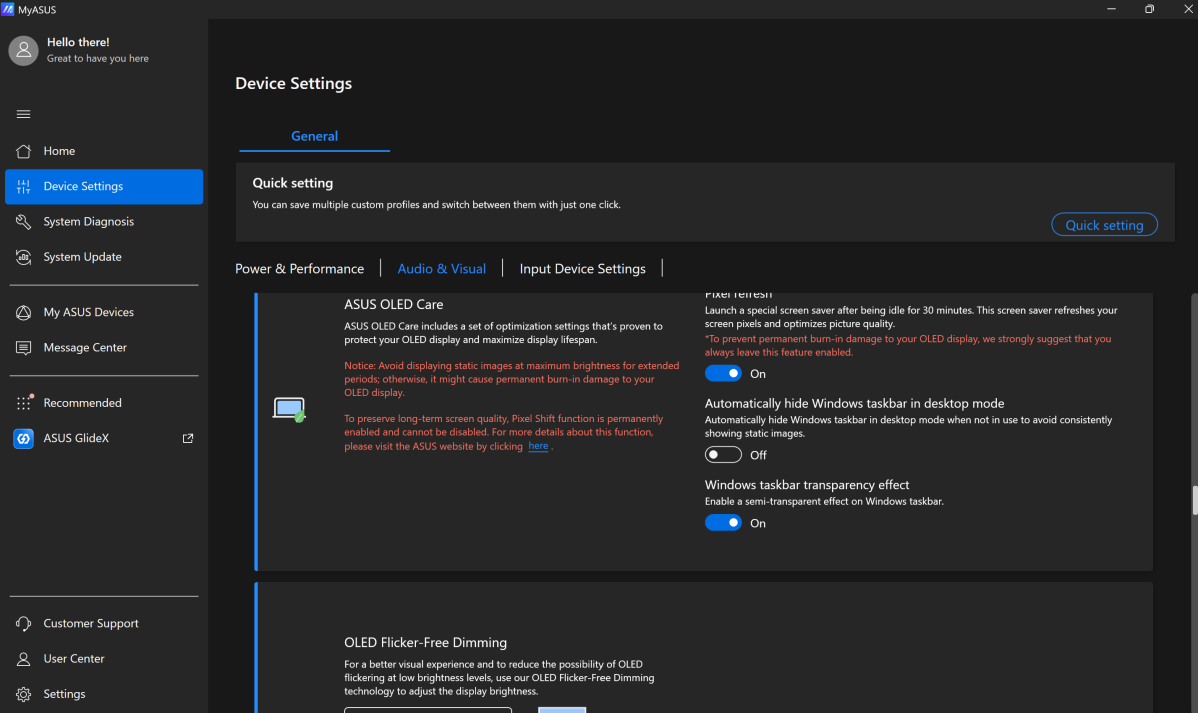Click the vertical scrollbar thumb
This screenshot has width=1198, height=713.
coord(1194,501)
